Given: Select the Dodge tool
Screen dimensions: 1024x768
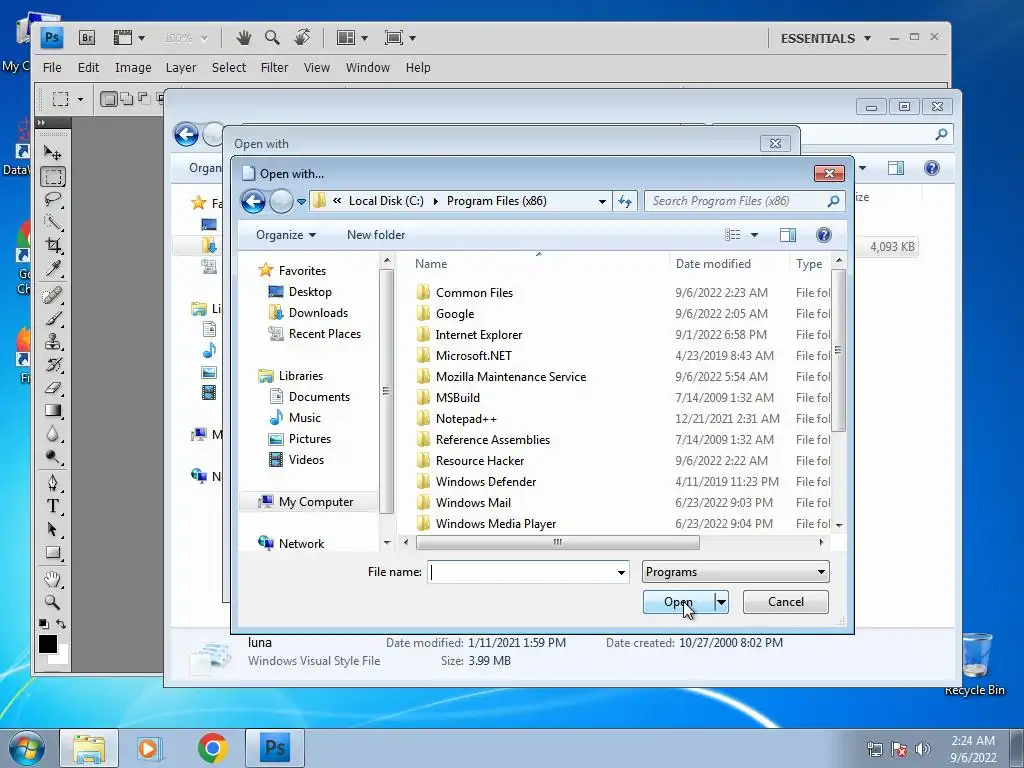Looking at the screenshot, I should 52,457.
